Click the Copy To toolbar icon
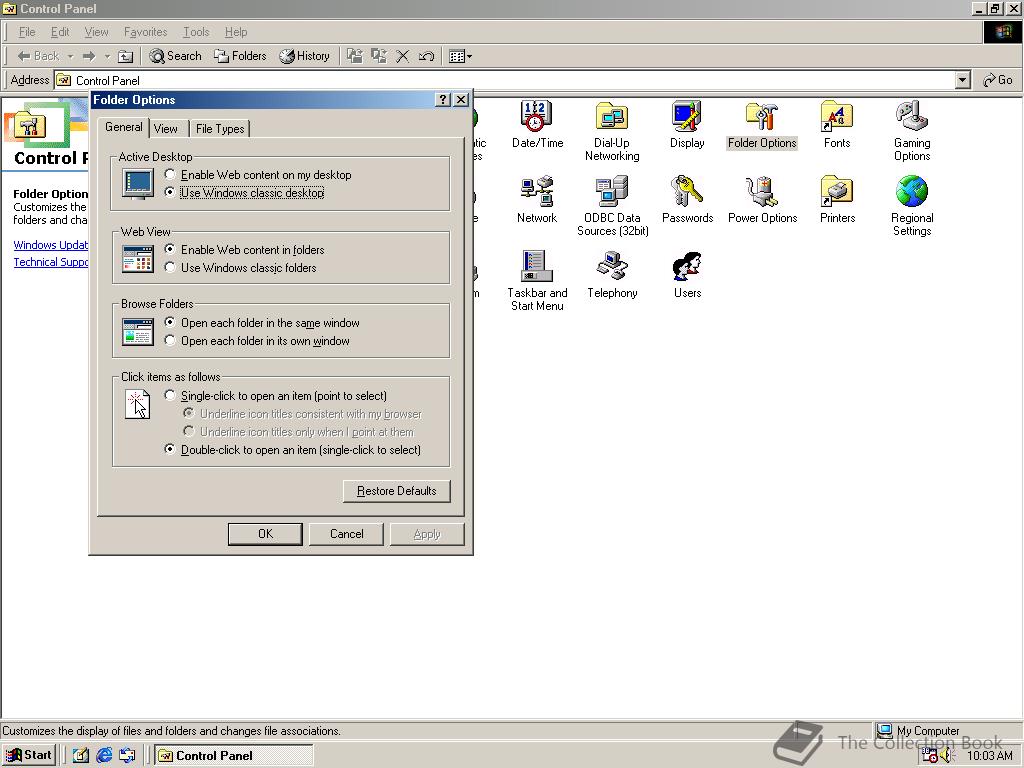Screen dimensions: 1024x768 point(379,56)
